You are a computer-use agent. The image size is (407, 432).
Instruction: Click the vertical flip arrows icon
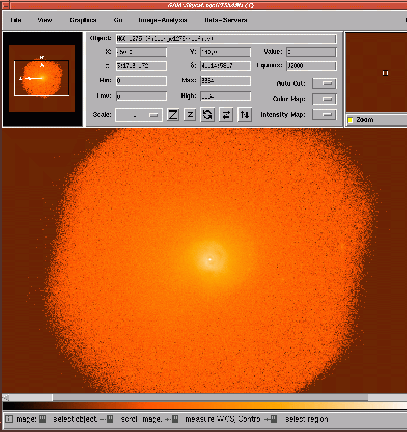(245, 115)
